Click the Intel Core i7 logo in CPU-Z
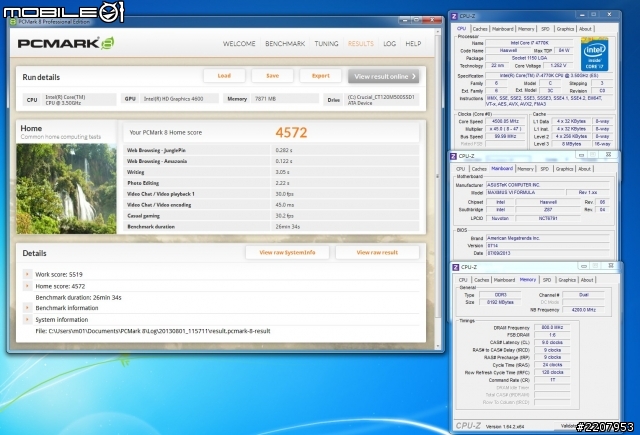This screenshot has height=435, width=640. (594, 54)
